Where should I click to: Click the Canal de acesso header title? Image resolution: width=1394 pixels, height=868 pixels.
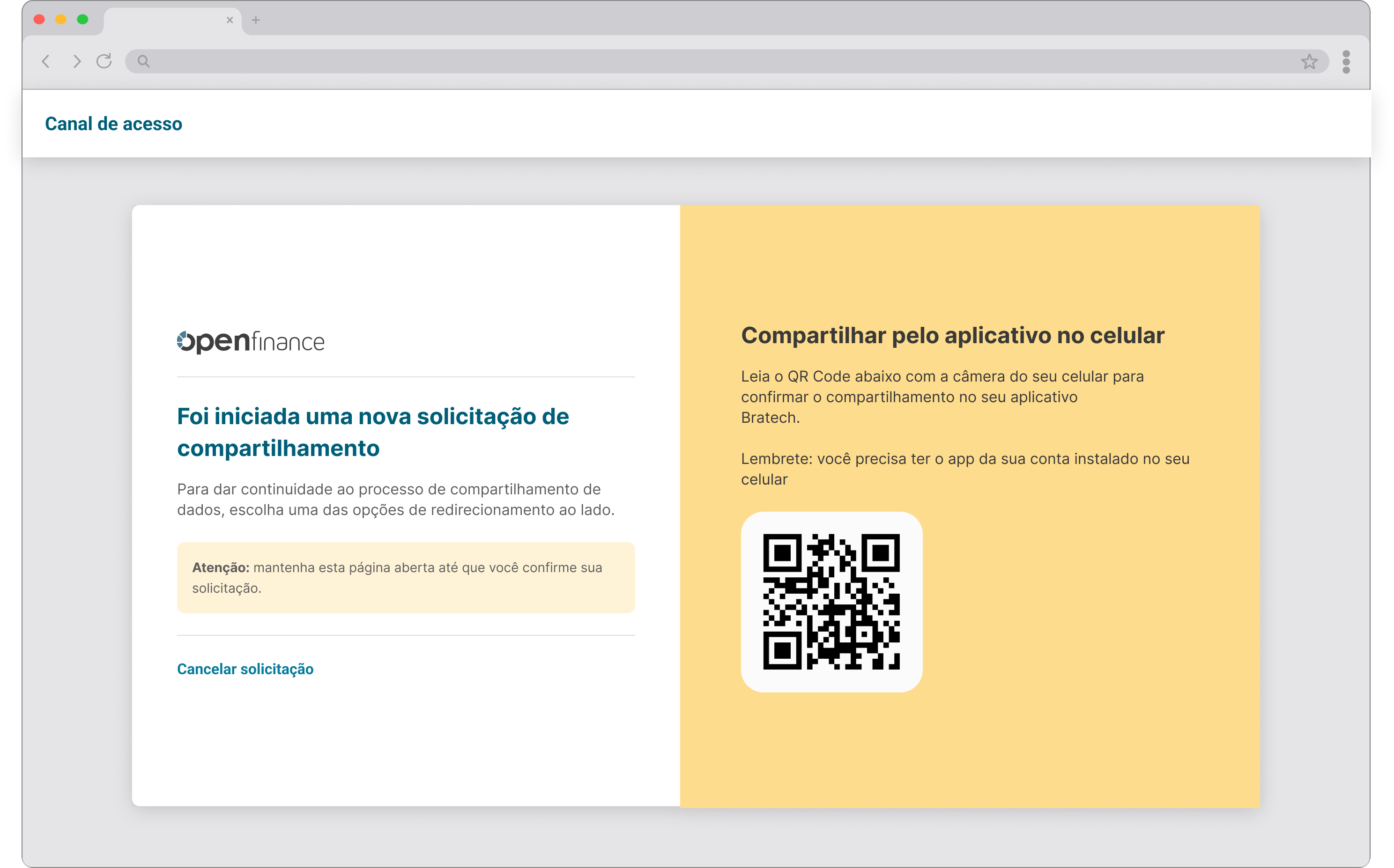(x=114, y=124)
